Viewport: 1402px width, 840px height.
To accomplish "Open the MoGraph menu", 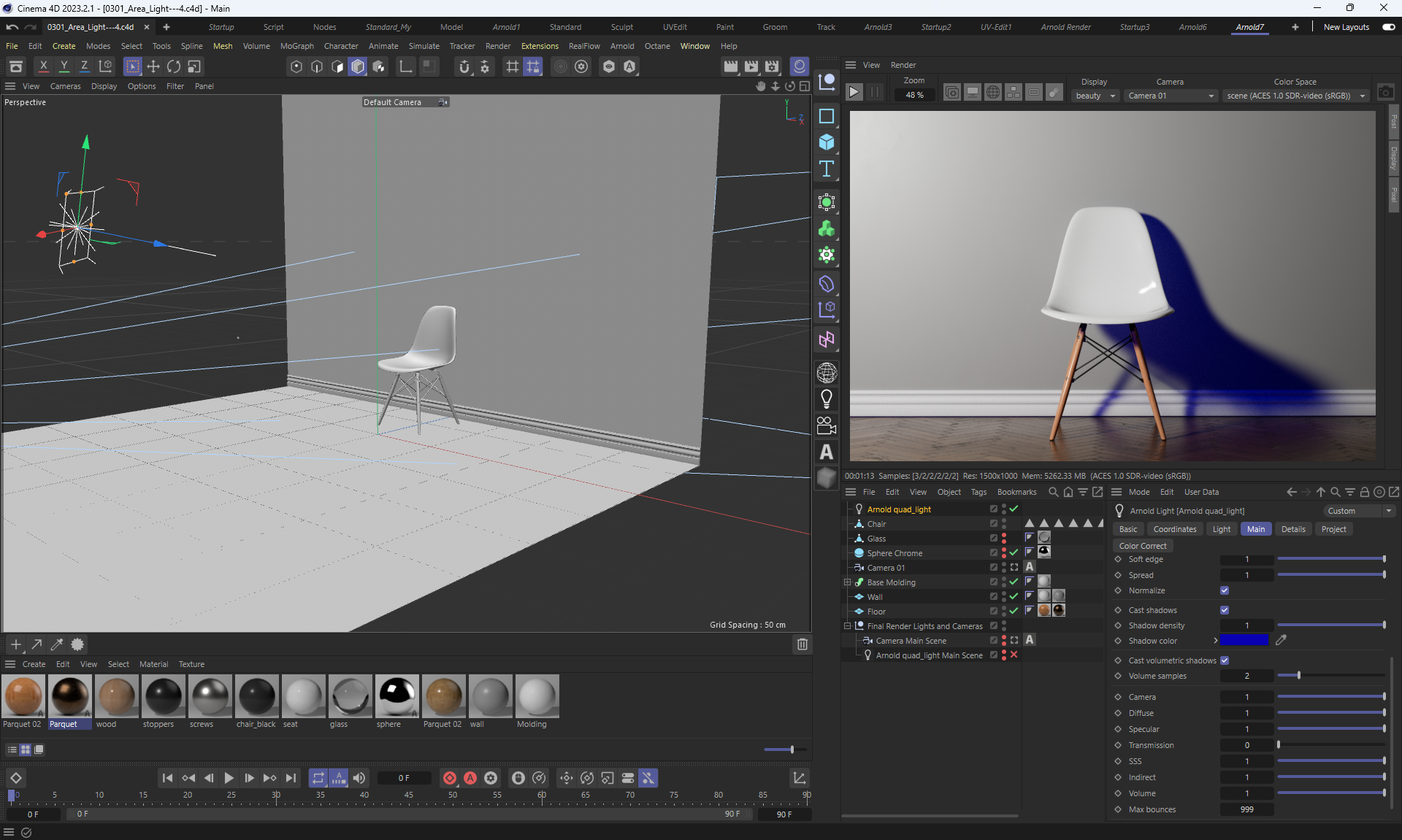I will coord(296,46).
